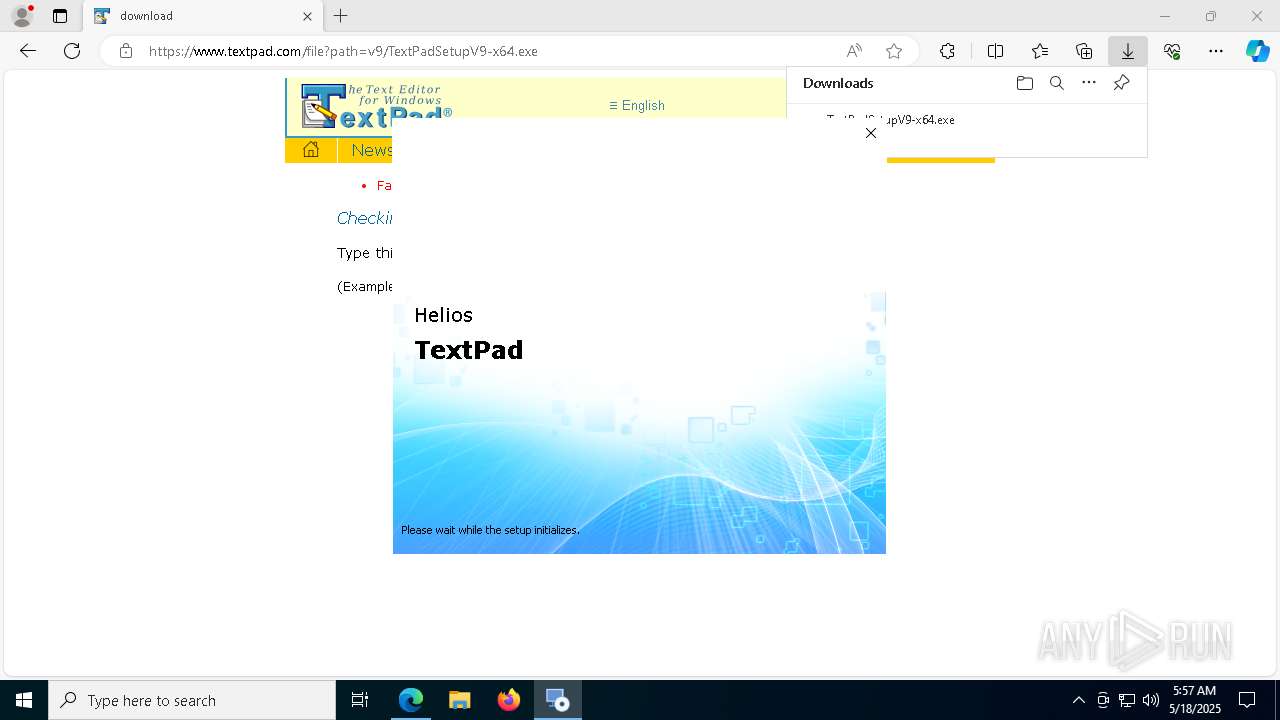Open the notification center
This screenshot has width=1280, height=720.
pyautogui.click(x=1247, y=700)
